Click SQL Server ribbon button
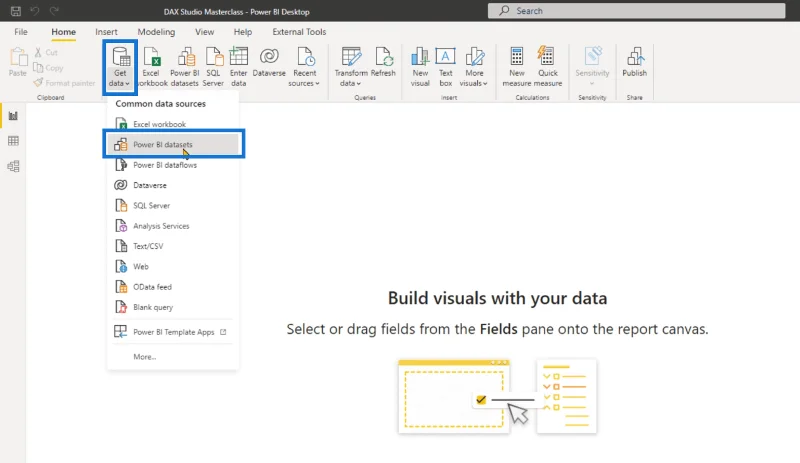 click(213, 67)
